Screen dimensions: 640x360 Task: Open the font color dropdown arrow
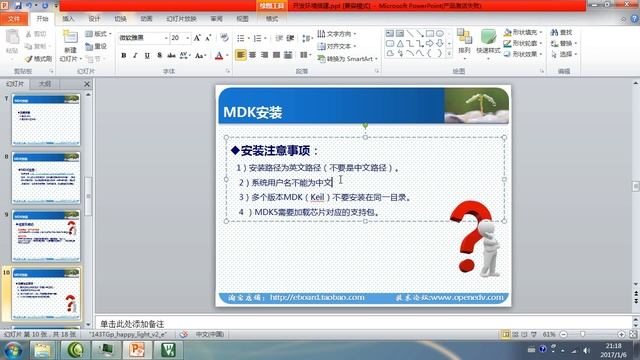(x=227, y=56)
